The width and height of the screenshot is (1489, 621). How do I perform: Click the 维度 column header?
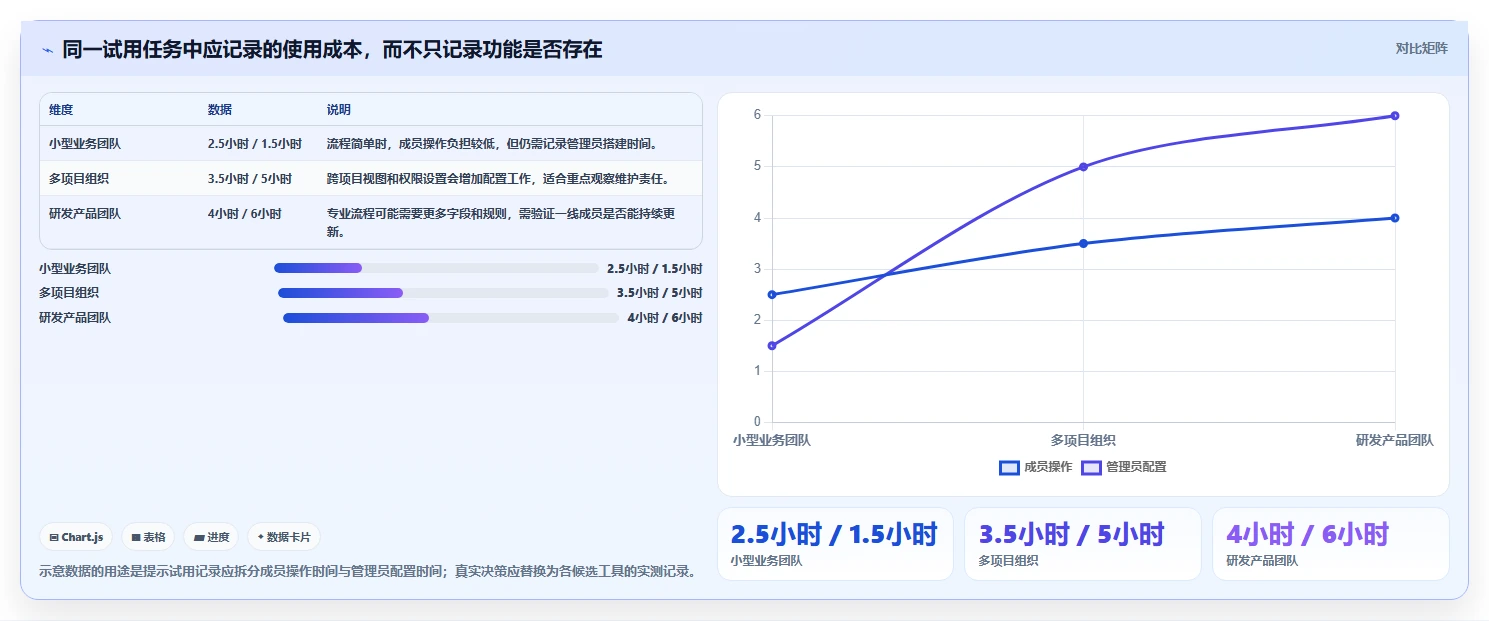(x=61, y=110)
